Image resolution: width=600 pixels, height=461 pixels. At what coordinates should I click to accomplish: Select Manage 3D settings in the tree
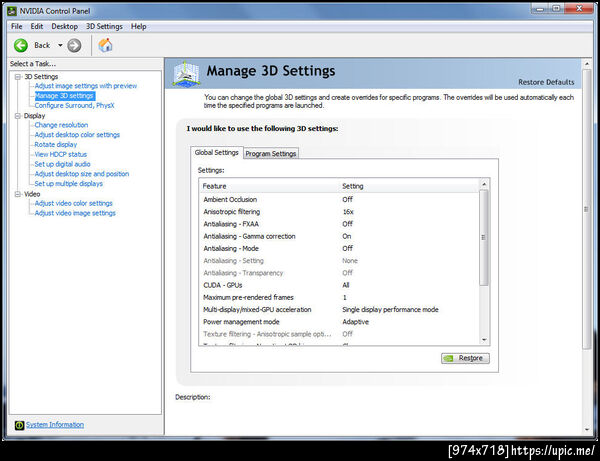[64, 96]
